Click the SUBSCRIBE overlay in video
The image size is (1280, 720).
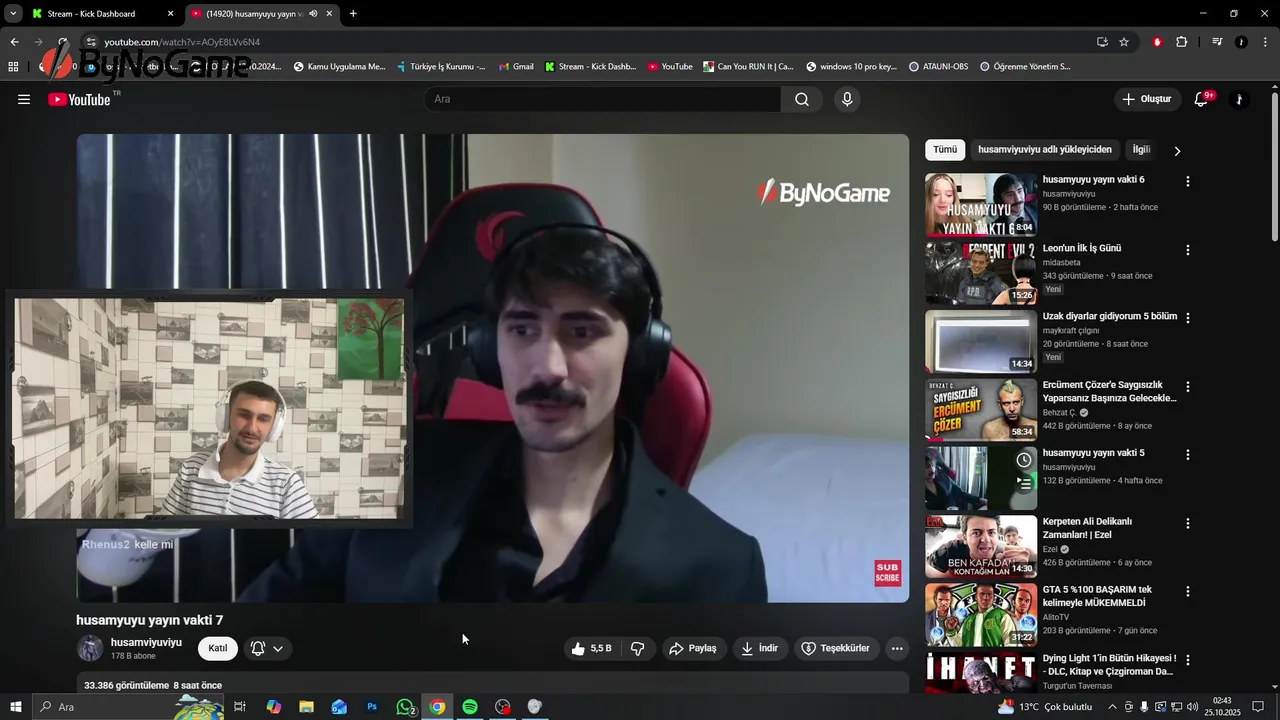pyautogui.click(x=888, y=573)
